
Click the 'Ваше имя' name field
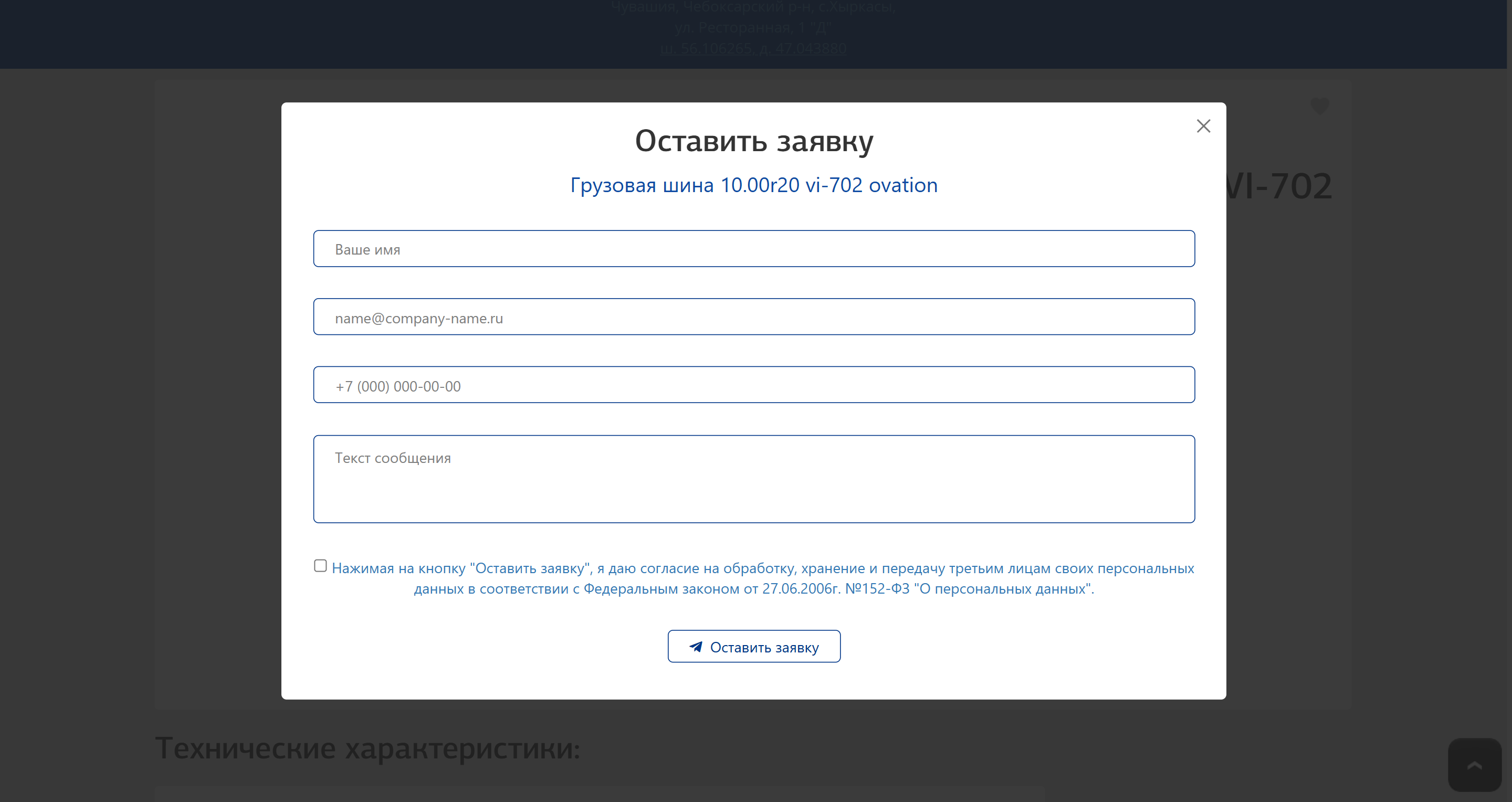754,249
